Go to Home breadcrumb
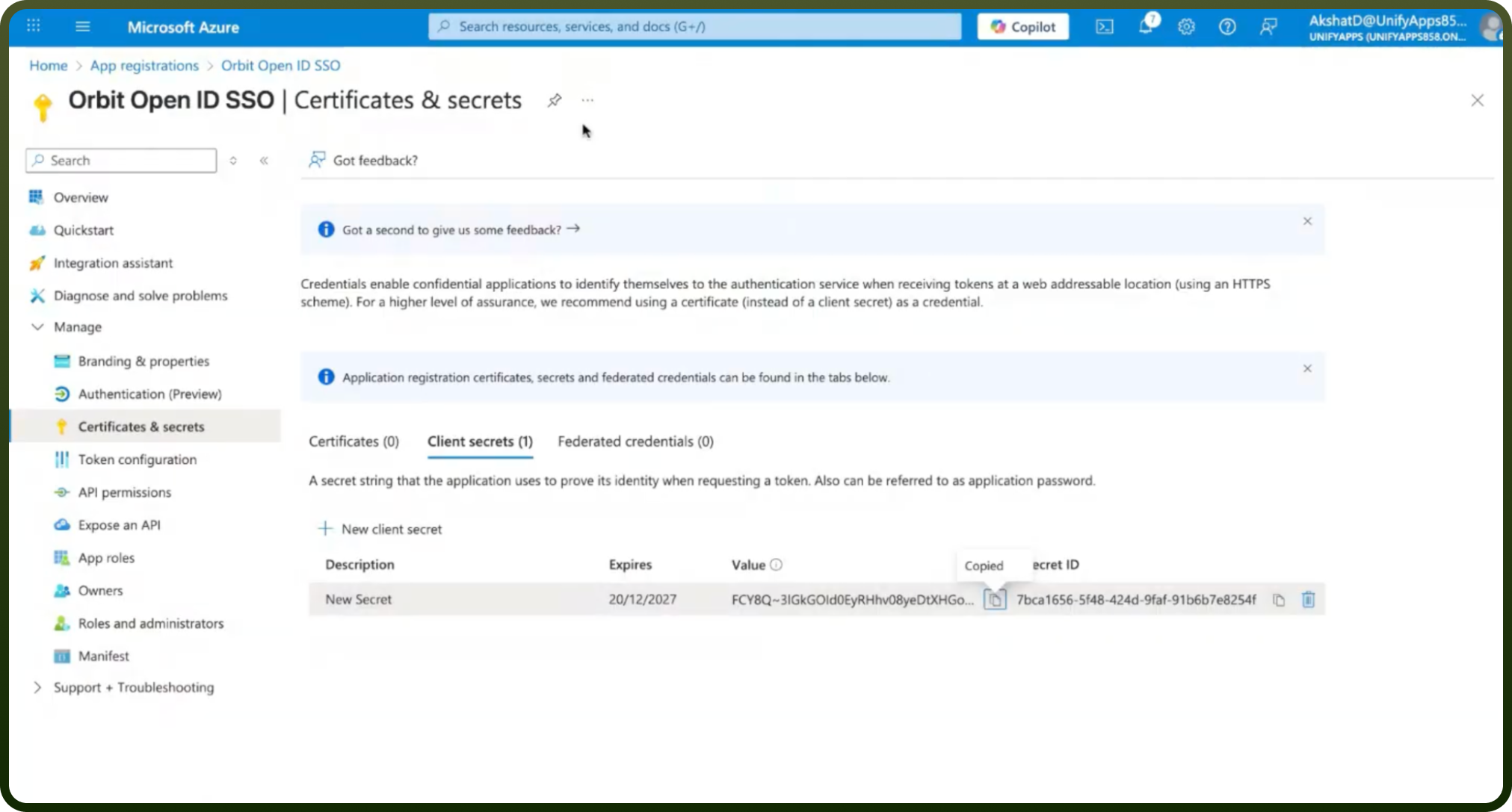This screenshot has width=1512, height=812. point(48,66)
